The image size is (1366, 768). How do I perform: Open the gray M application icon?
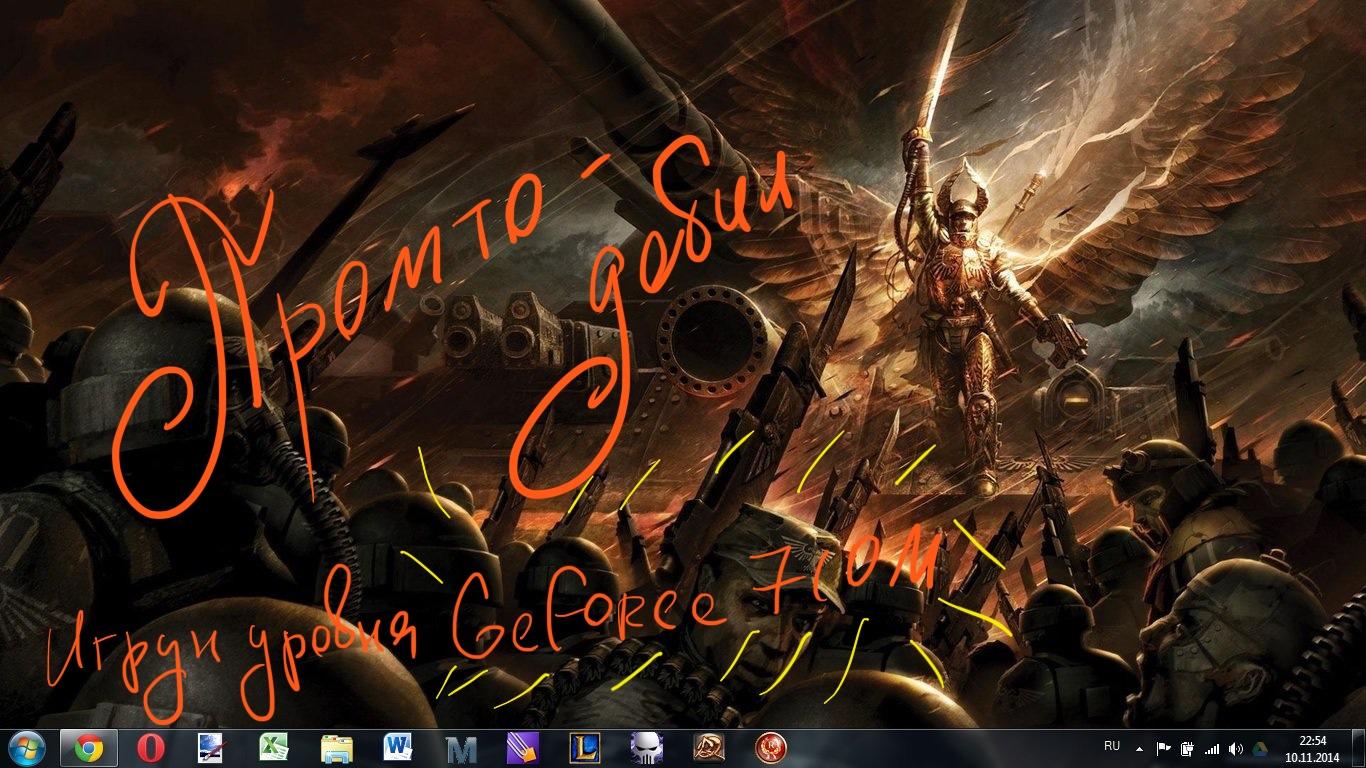click(460, 748)
